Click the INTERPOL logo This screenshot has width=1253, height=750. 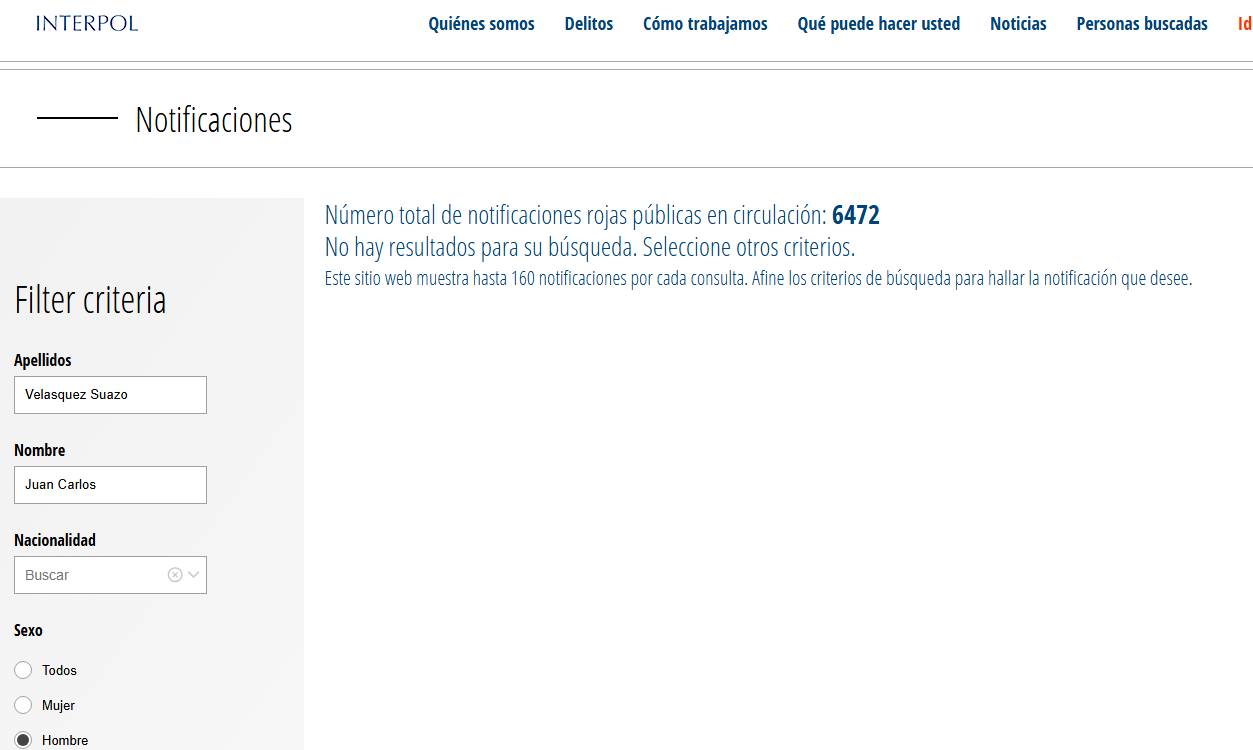pyautogui.click(x=87, y=23)
